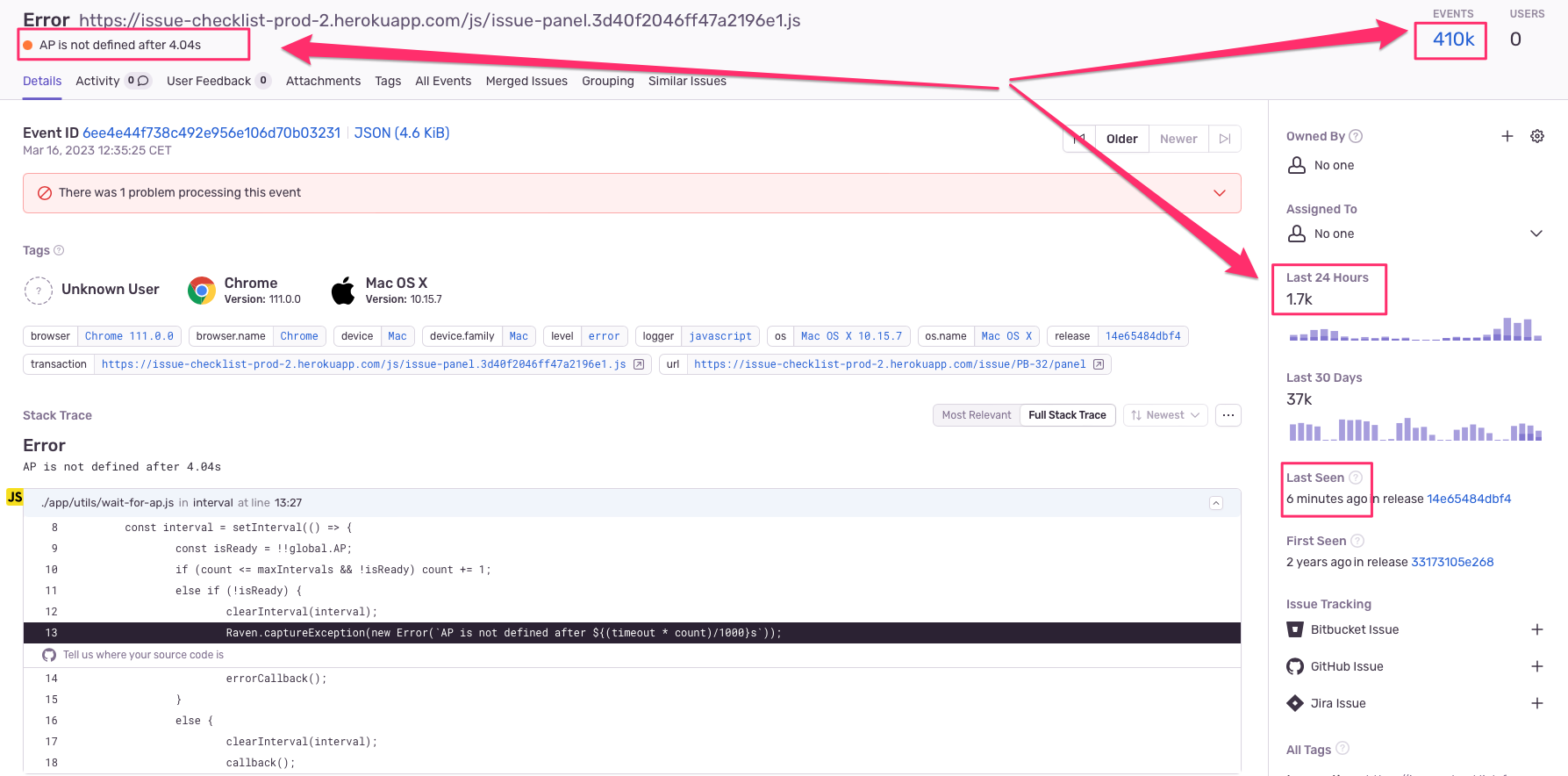The height and width of the screenshot is (776, 1568).
Task: Add a Jira Issue with plus icon
Action: click(x=1536, y=703)
